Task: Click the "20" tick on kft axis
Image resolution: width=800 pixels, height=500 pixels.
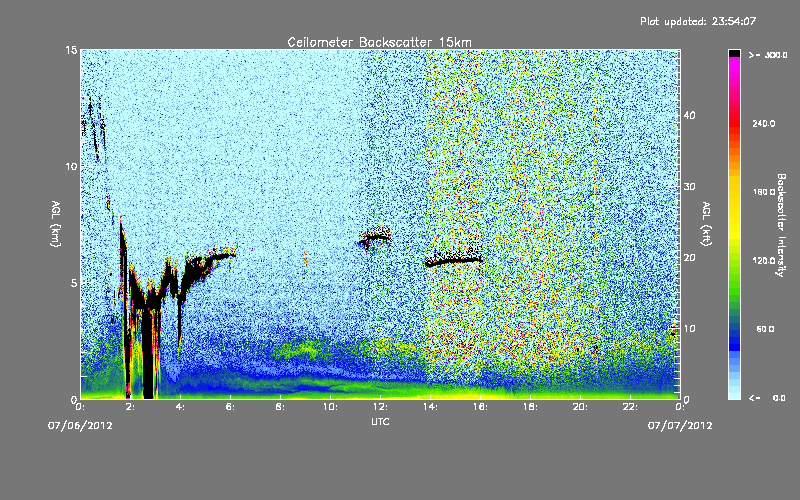Action: [689, 258]
